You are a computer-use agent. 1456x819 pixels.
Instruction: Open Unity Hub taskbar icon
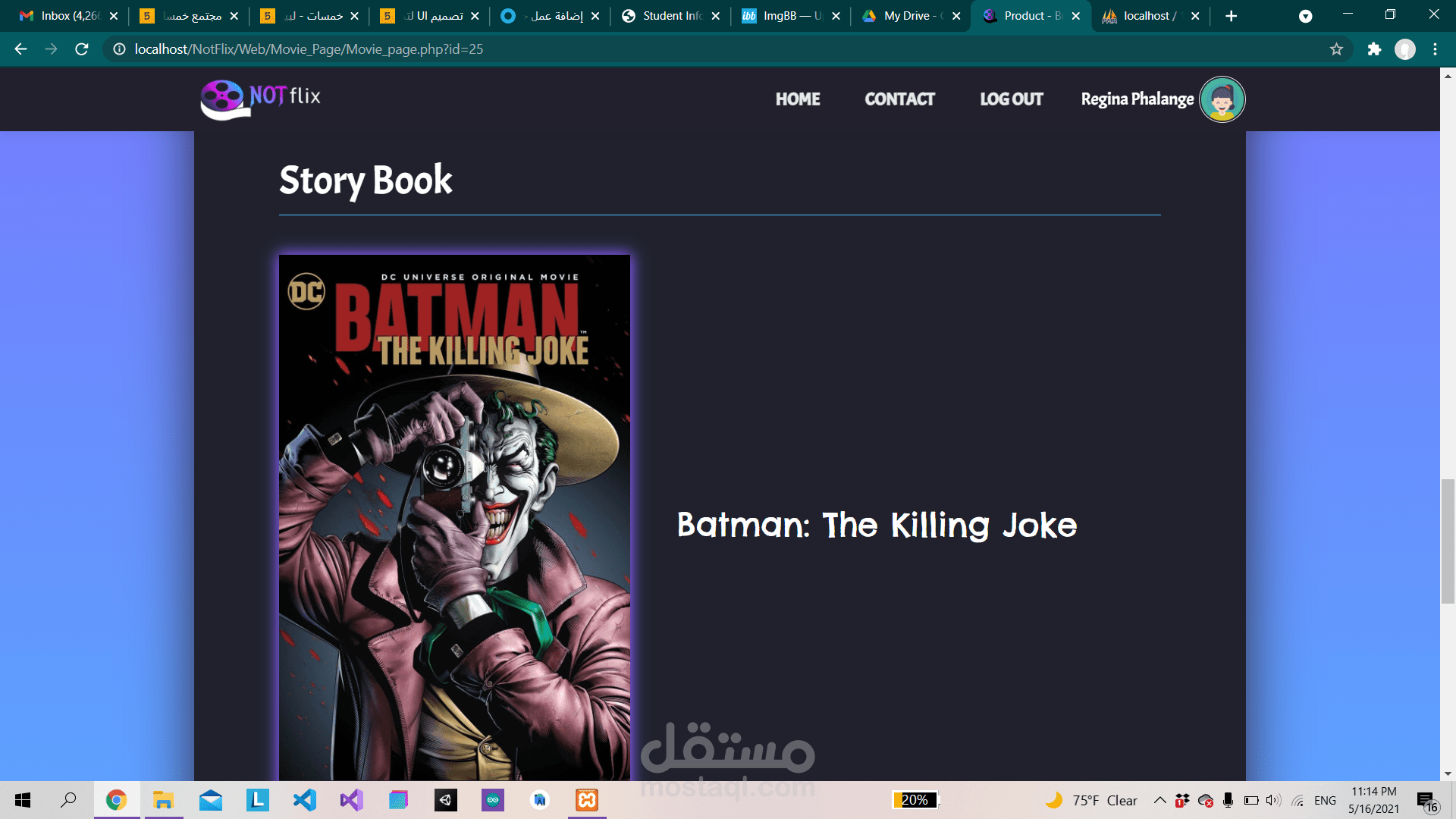point(446,800)
